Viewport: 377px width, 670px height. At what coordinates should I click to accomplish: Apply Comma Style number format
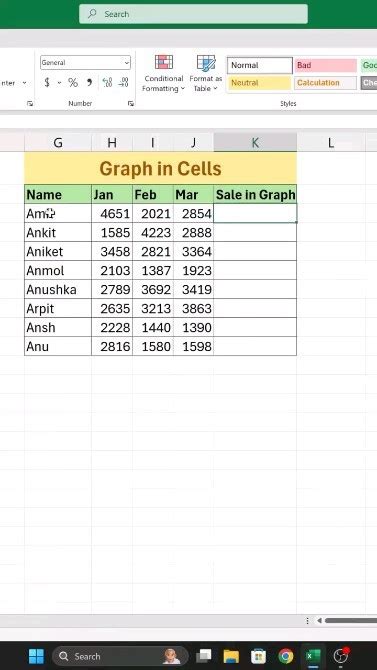[x=89, y=82]
